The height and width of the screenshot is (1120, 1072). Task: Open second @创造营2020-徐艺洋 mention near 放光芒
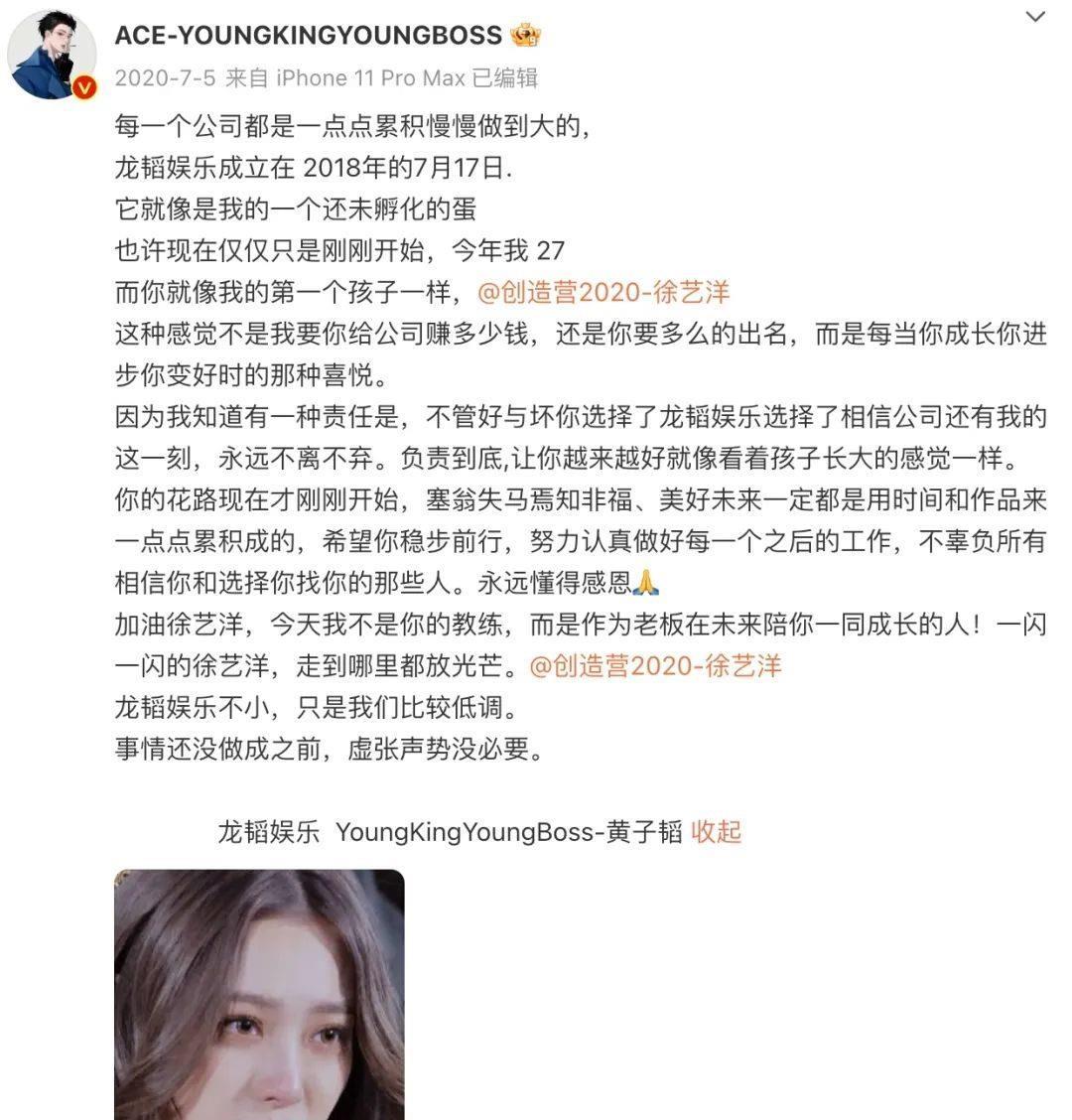656,665
